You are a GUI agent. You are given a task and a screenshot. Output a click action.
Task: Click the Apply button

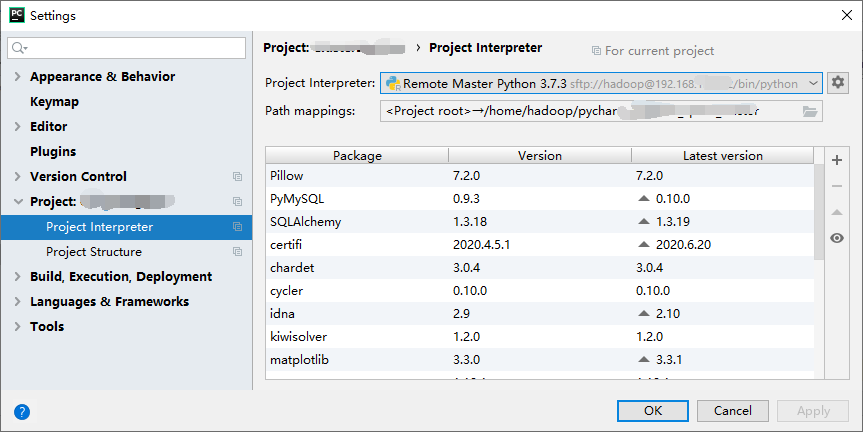813,411
